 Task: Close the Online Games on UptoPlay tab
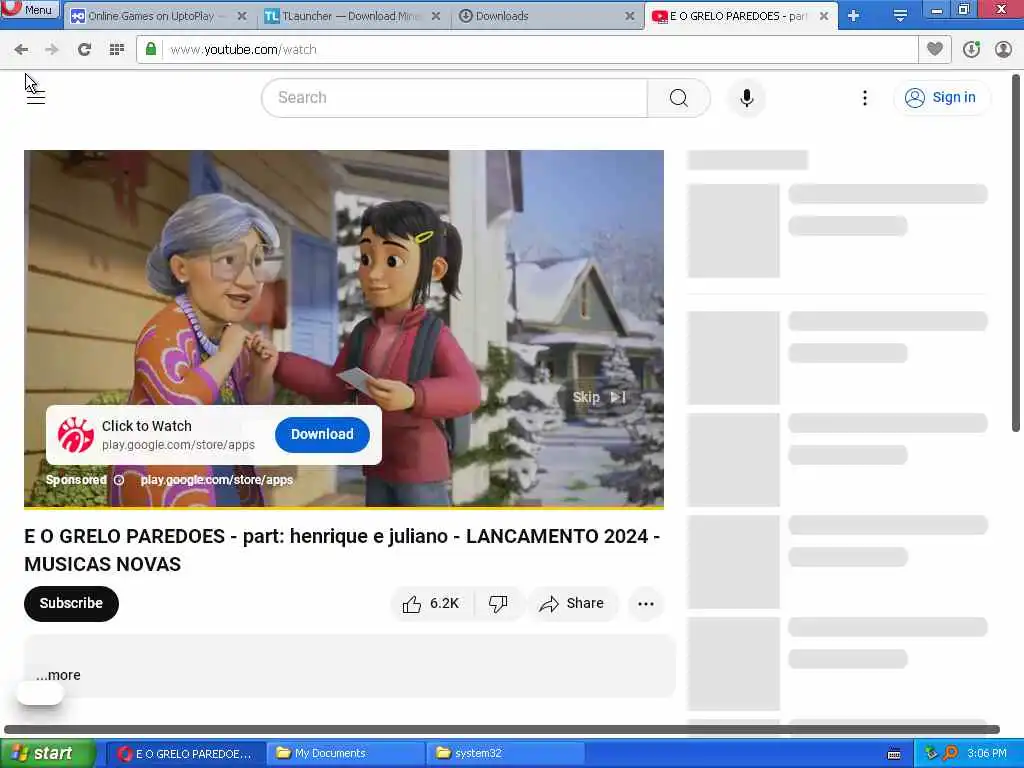tap(242, 16)
